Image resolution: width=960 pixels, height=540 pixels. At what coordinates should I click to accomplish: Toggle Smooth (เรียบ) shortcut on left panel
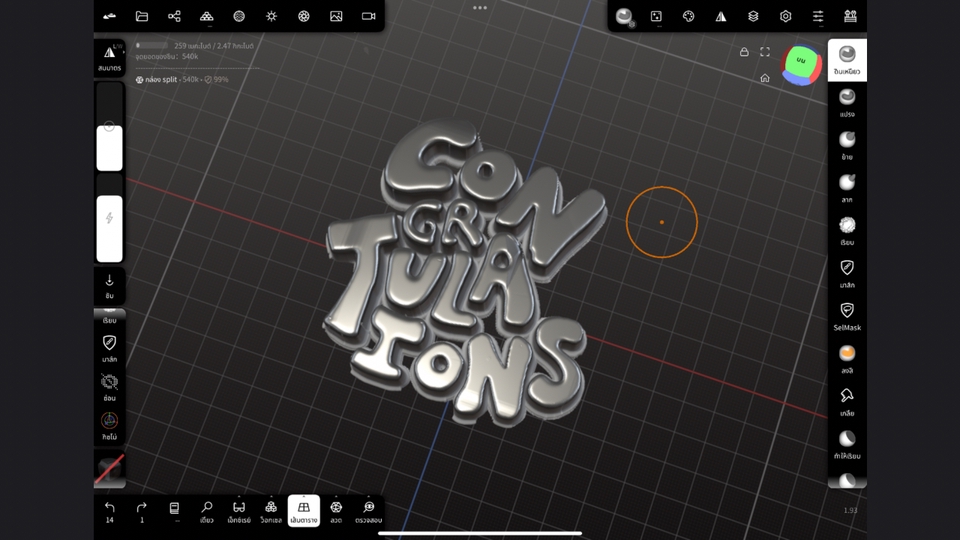(110, 317)
